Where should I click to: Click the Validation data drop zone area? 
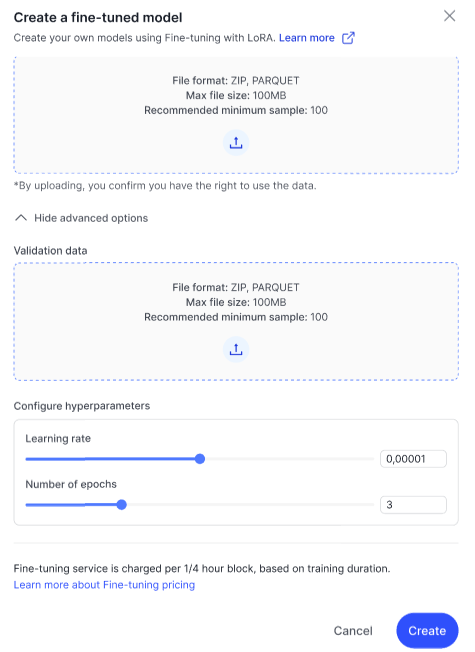click(236, 321)
